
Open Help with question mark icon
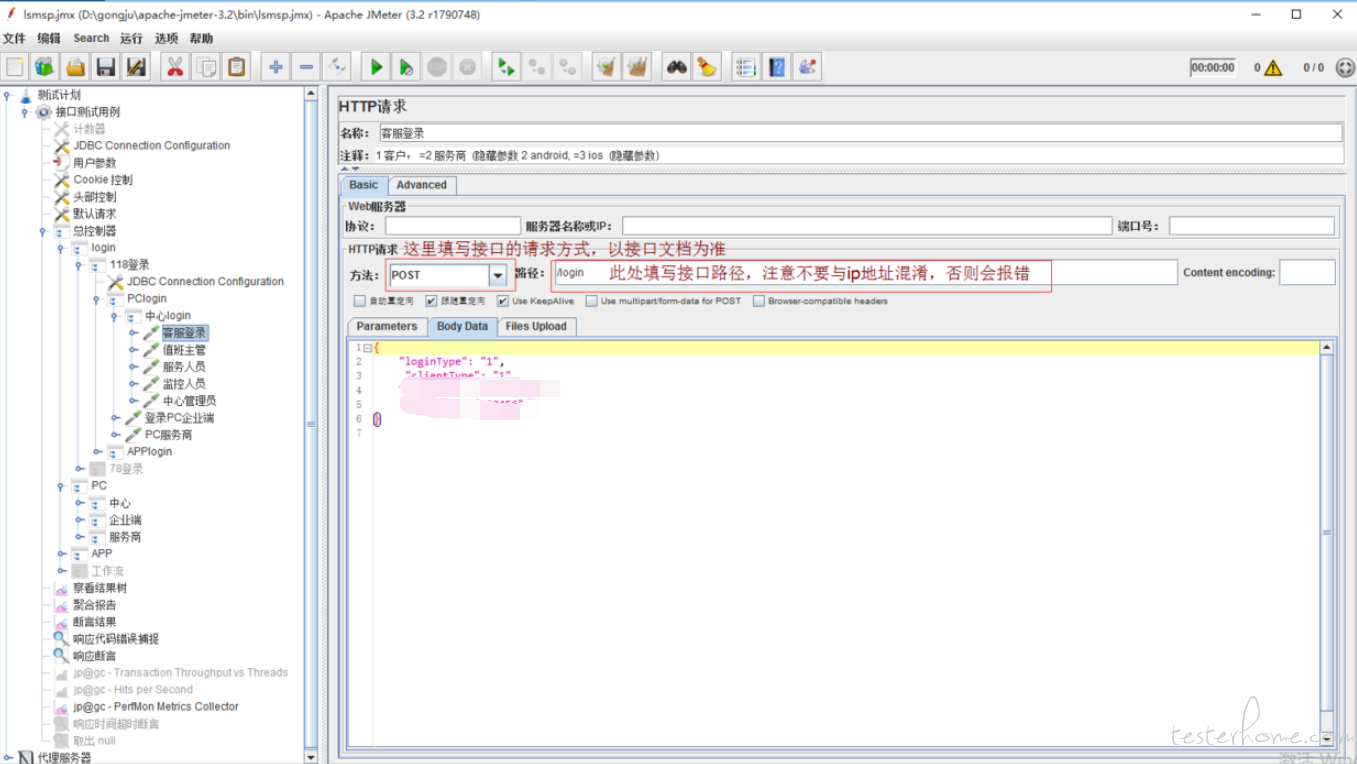(776, 67)
